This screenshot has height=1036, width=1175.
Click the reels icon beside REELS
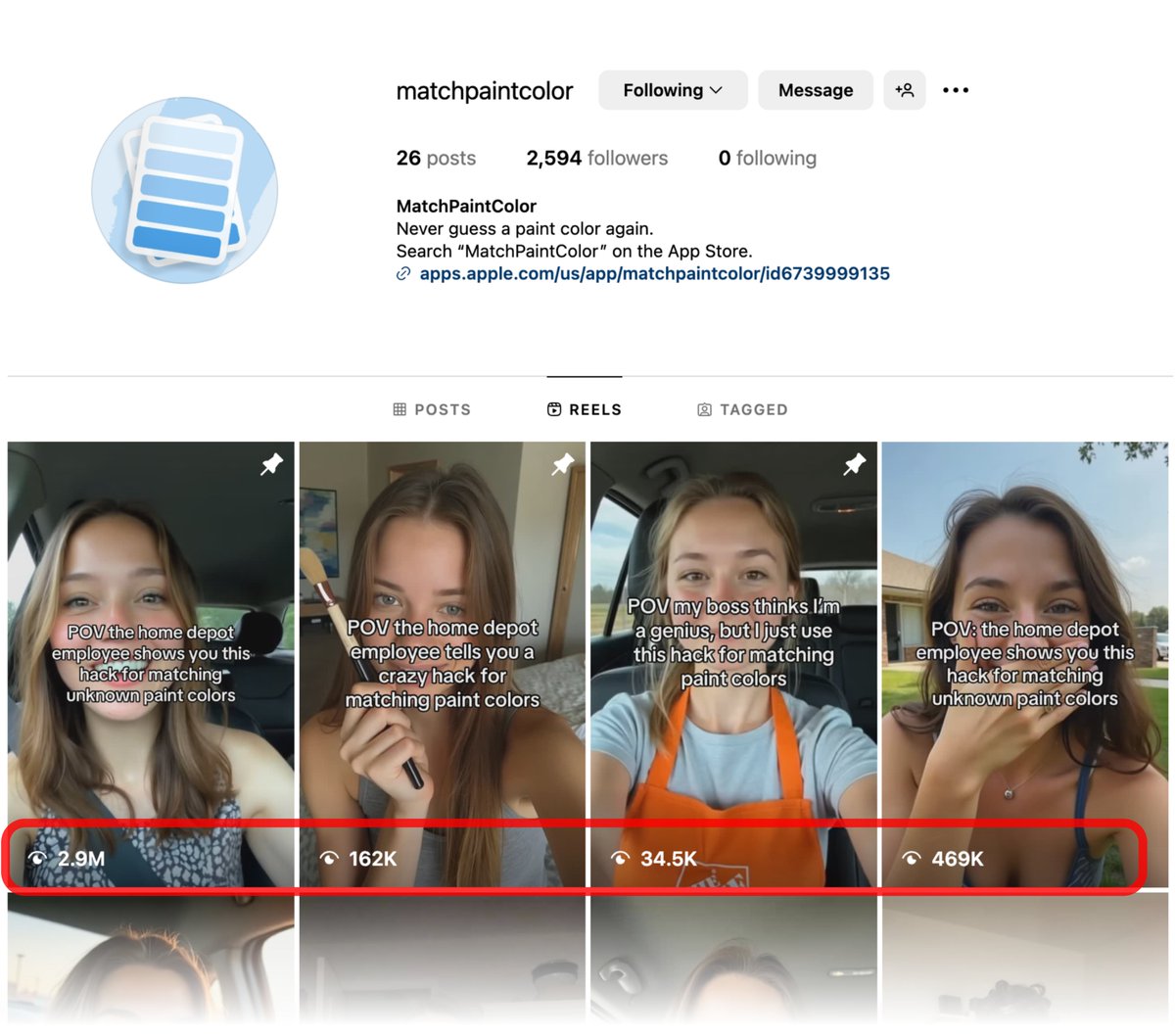click(554, 409)
